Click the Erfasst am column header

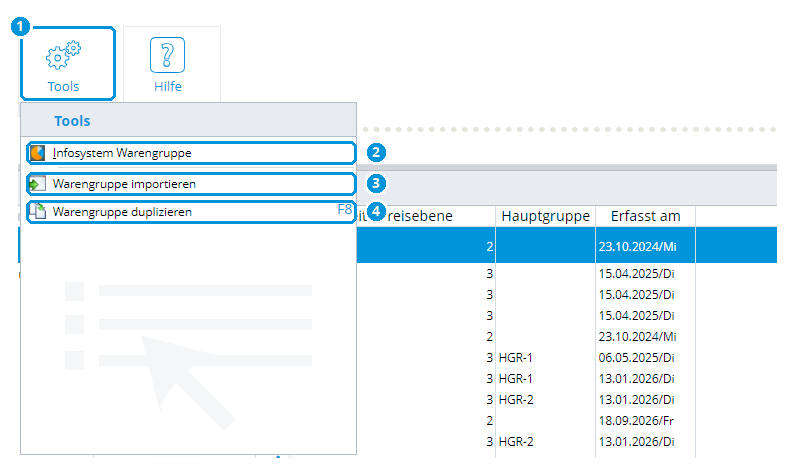coord(645,216)
